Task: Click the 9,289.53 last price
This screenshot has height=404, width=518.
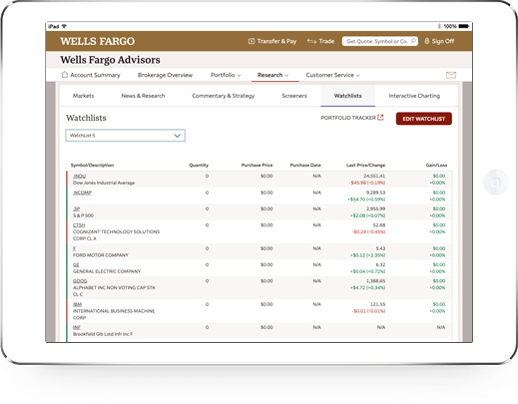Action: coord(375,193)
